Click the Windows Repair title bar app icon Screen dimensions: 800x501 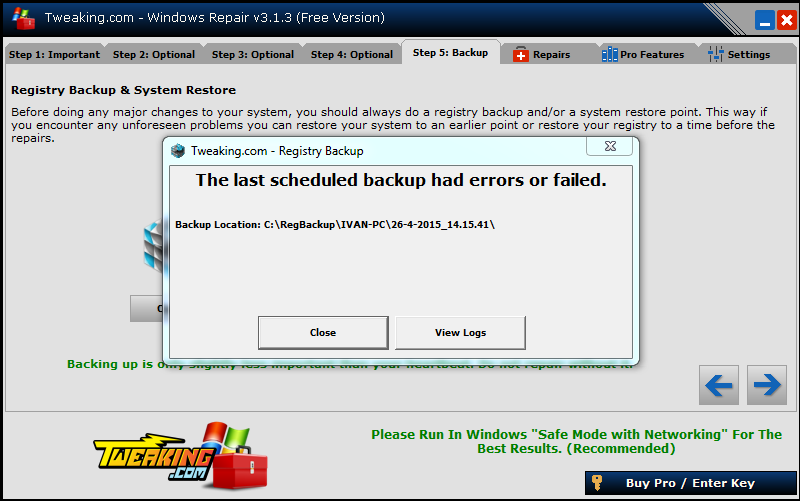point(23,18)
